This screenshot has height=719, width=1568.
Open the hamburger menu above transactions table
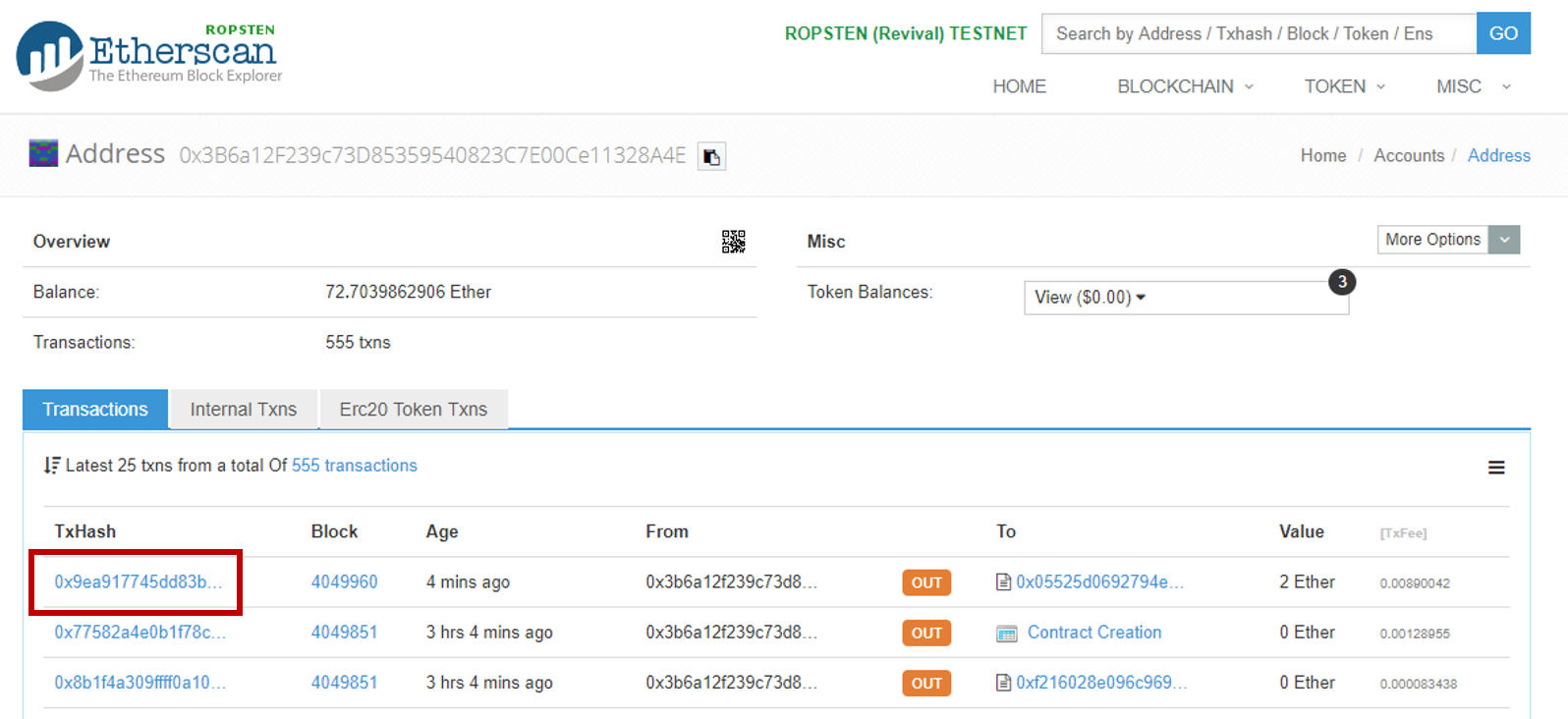pos(1496,468)
